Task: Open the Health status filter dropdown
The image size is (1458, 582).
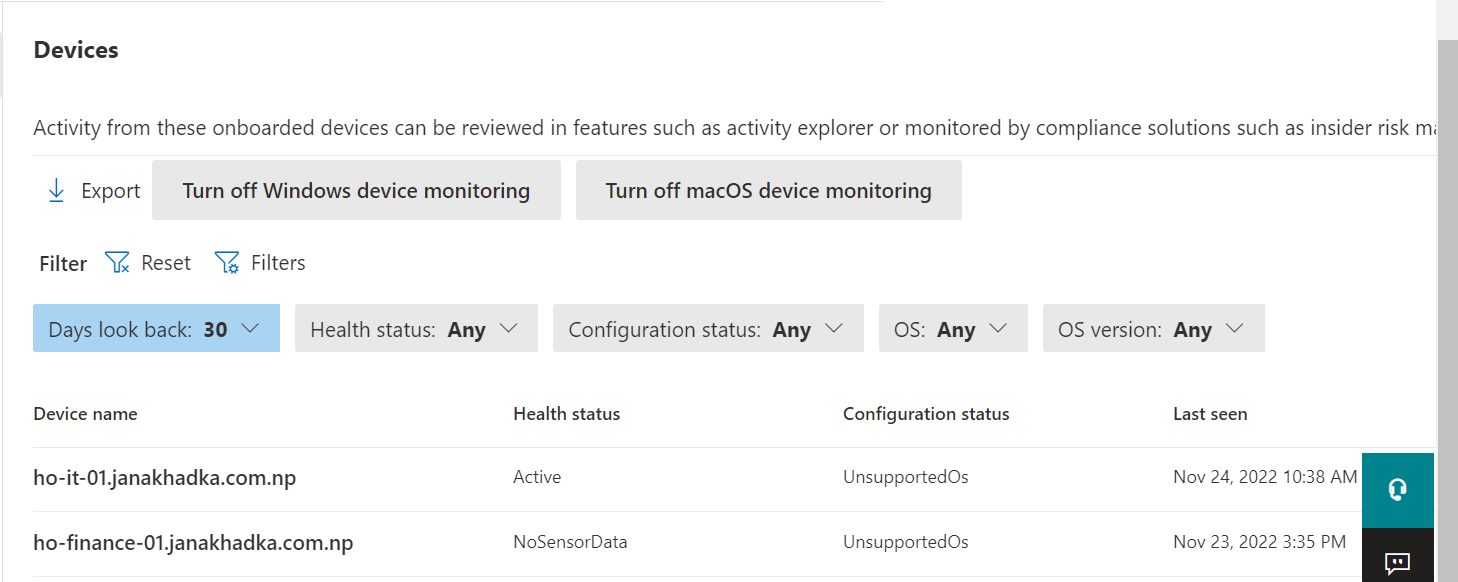Action: pyautogui.click(x=416, y=329)
